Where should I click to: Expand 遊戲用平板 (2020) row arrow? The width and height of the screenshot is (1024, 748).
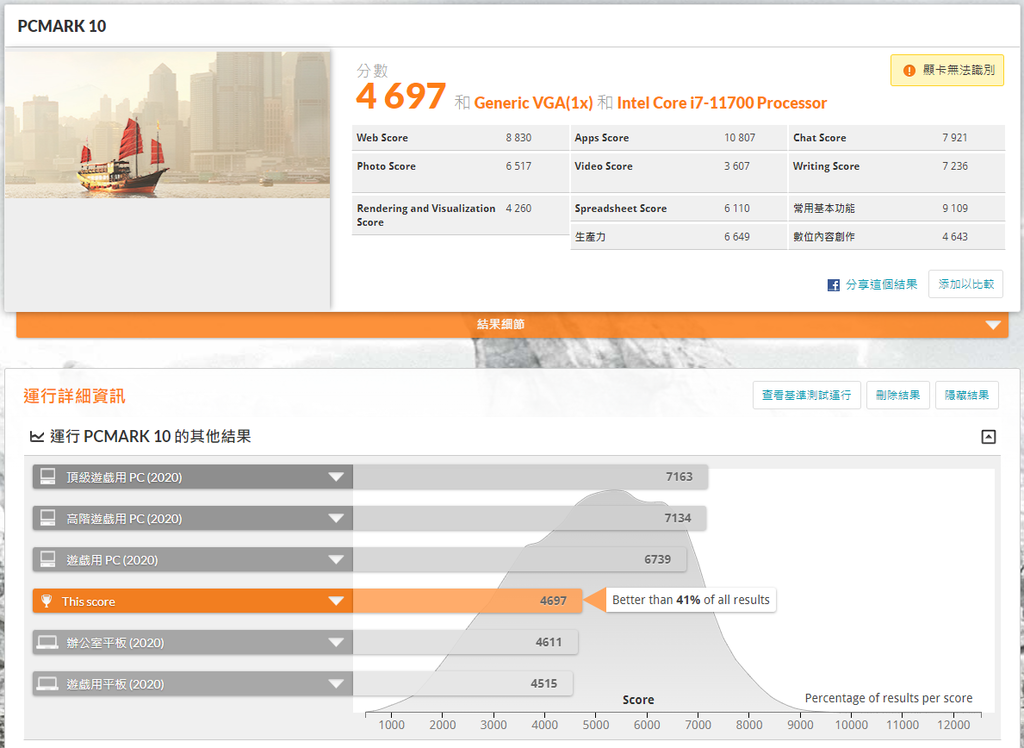(x=336, y=684)
